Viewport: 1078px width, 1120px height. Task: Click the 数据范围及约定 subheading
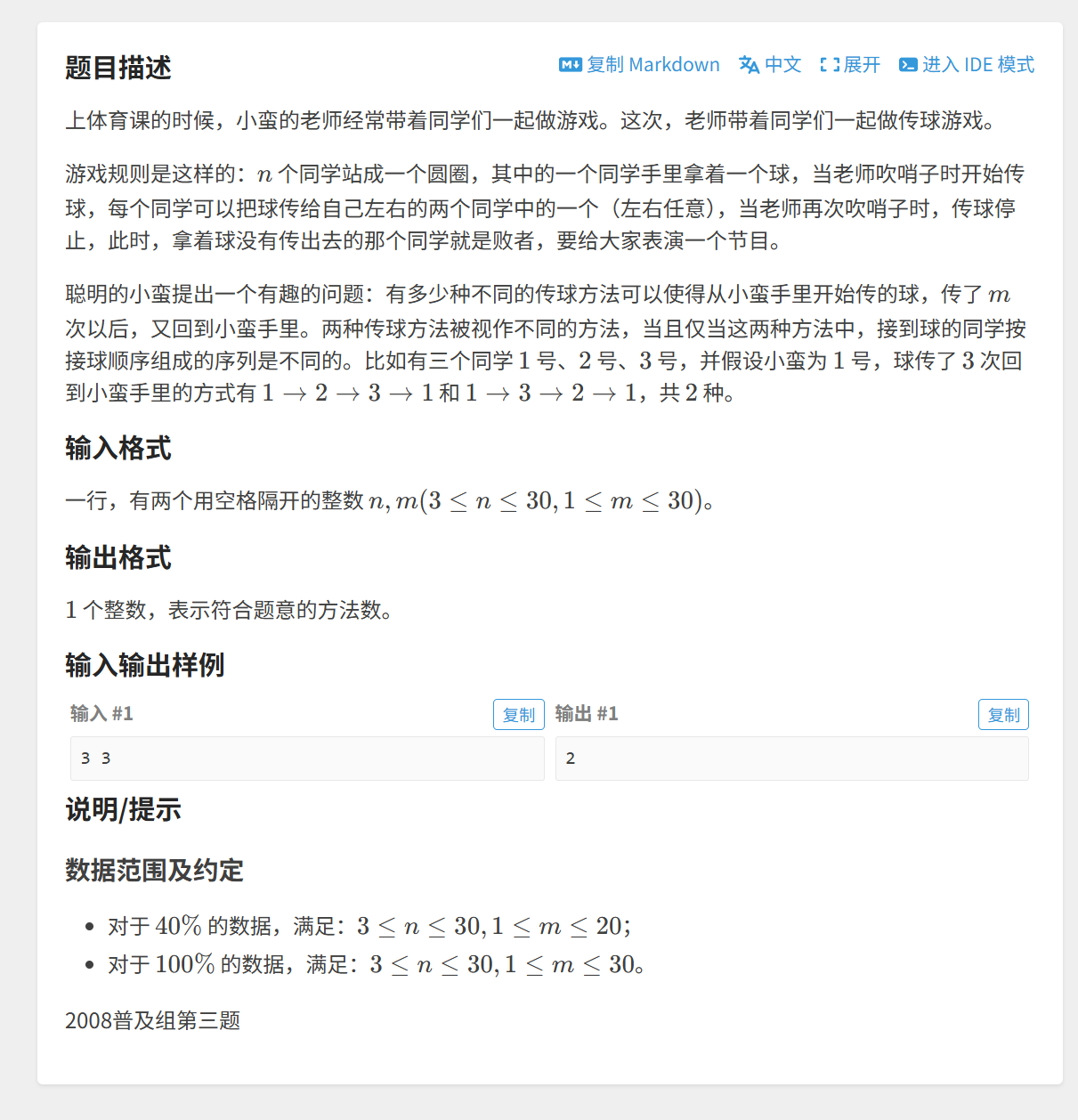pos(155,870)
